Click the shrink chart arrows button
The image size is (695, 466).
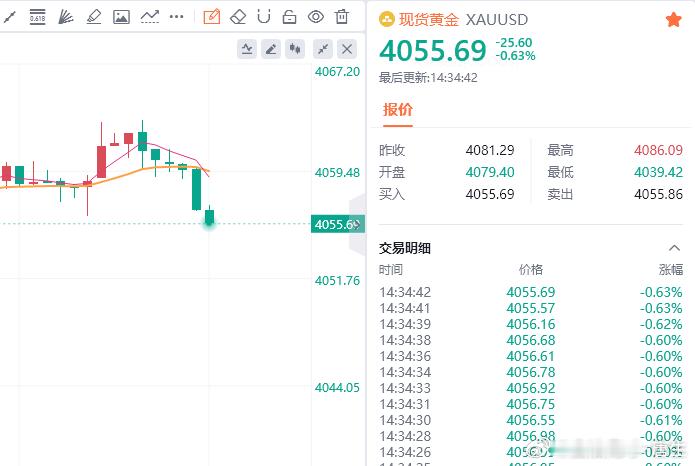point(323,49)
